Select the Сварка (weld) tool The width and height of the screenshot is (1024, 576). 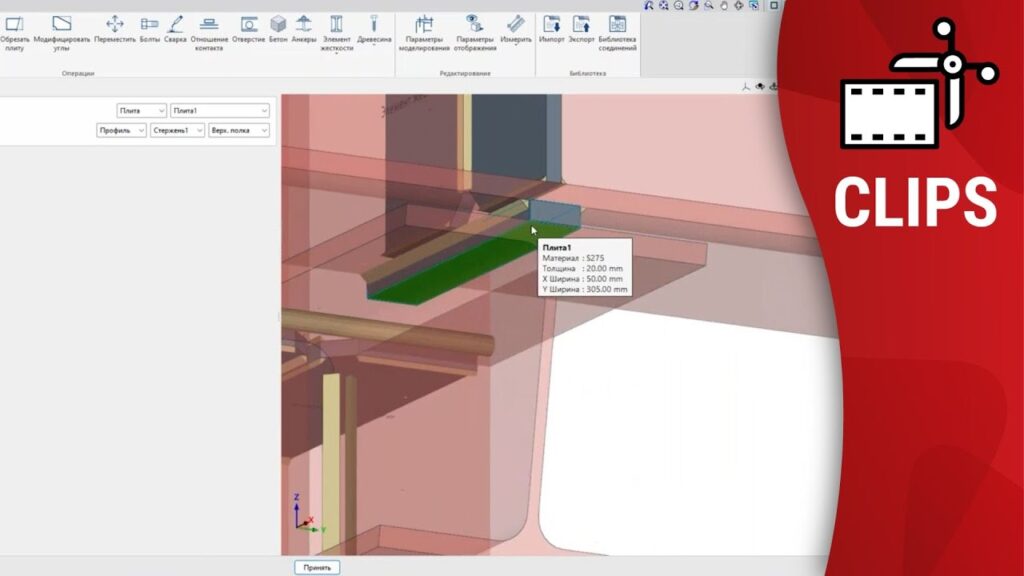(x=175, y=30)
